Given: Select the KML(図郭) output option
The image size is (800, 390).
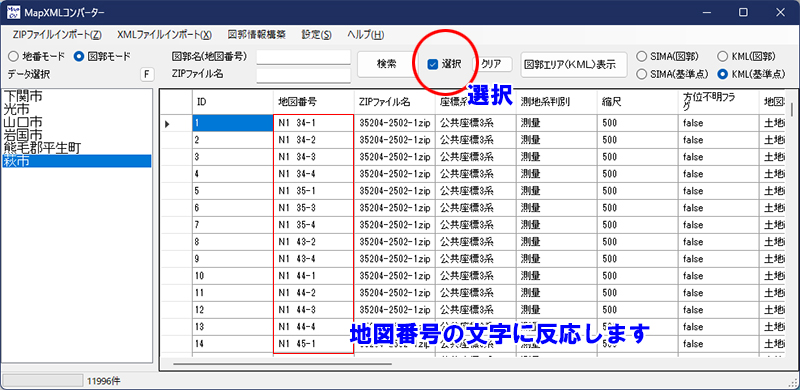Looking at the screenshot, I should (x=747, y=56).
